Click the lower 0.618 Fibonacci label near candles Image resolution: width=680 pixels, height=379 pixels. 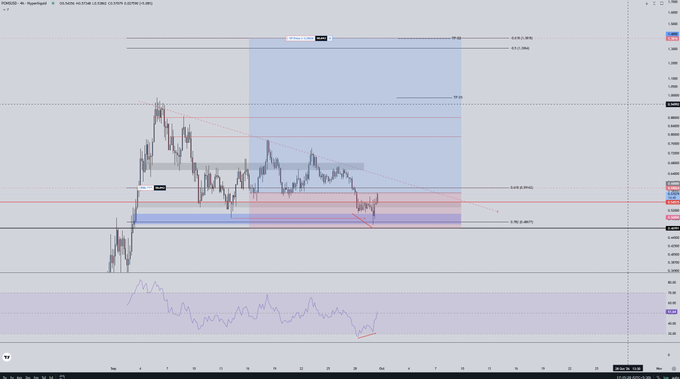tap(522, 188)
